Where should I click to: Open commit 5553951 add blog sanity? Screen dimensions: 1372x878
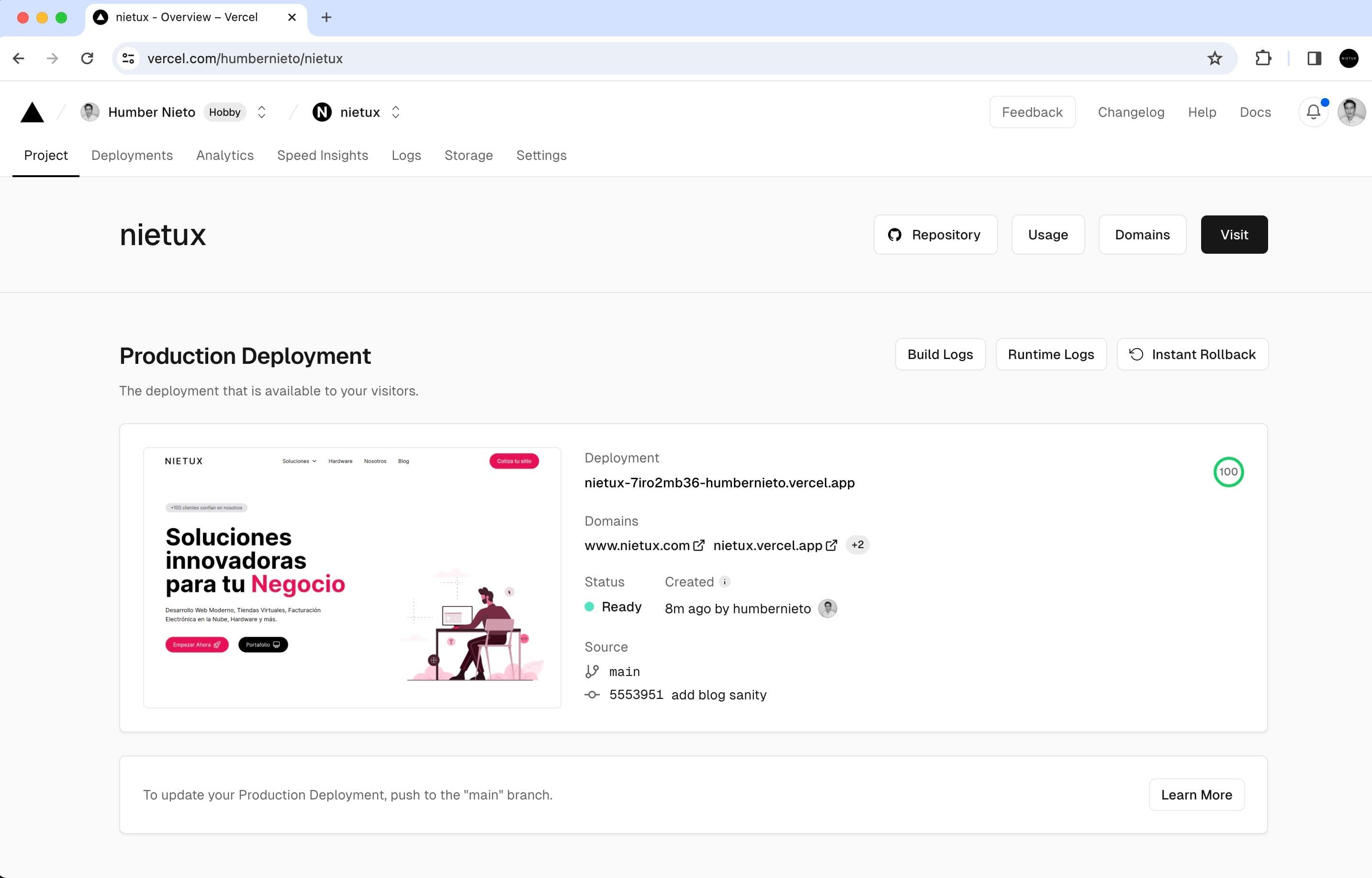pyautogui.click(x=687, y=695)
